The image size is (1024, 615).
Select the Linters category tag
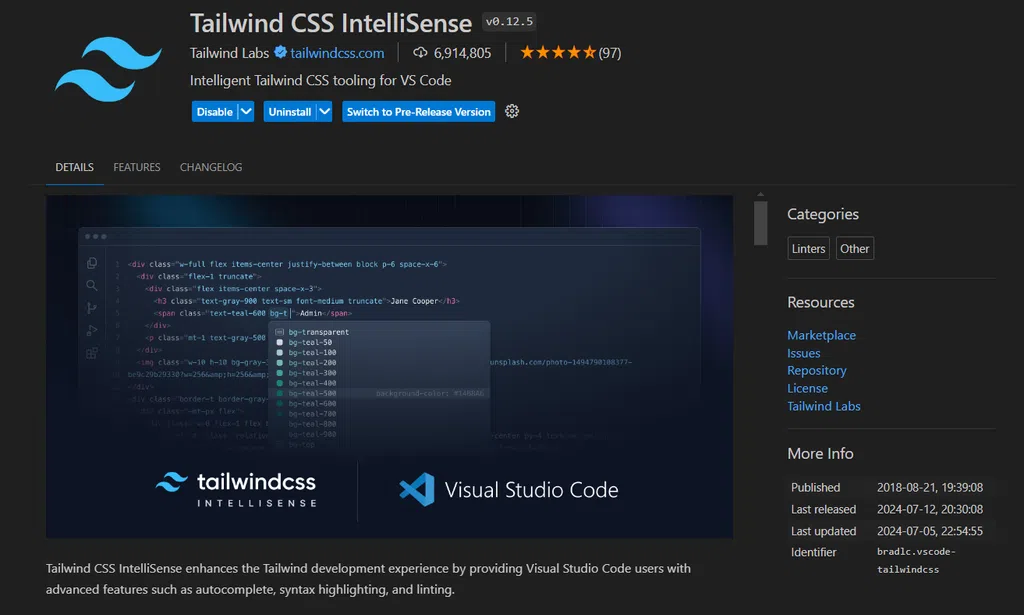tap(808, 249)
